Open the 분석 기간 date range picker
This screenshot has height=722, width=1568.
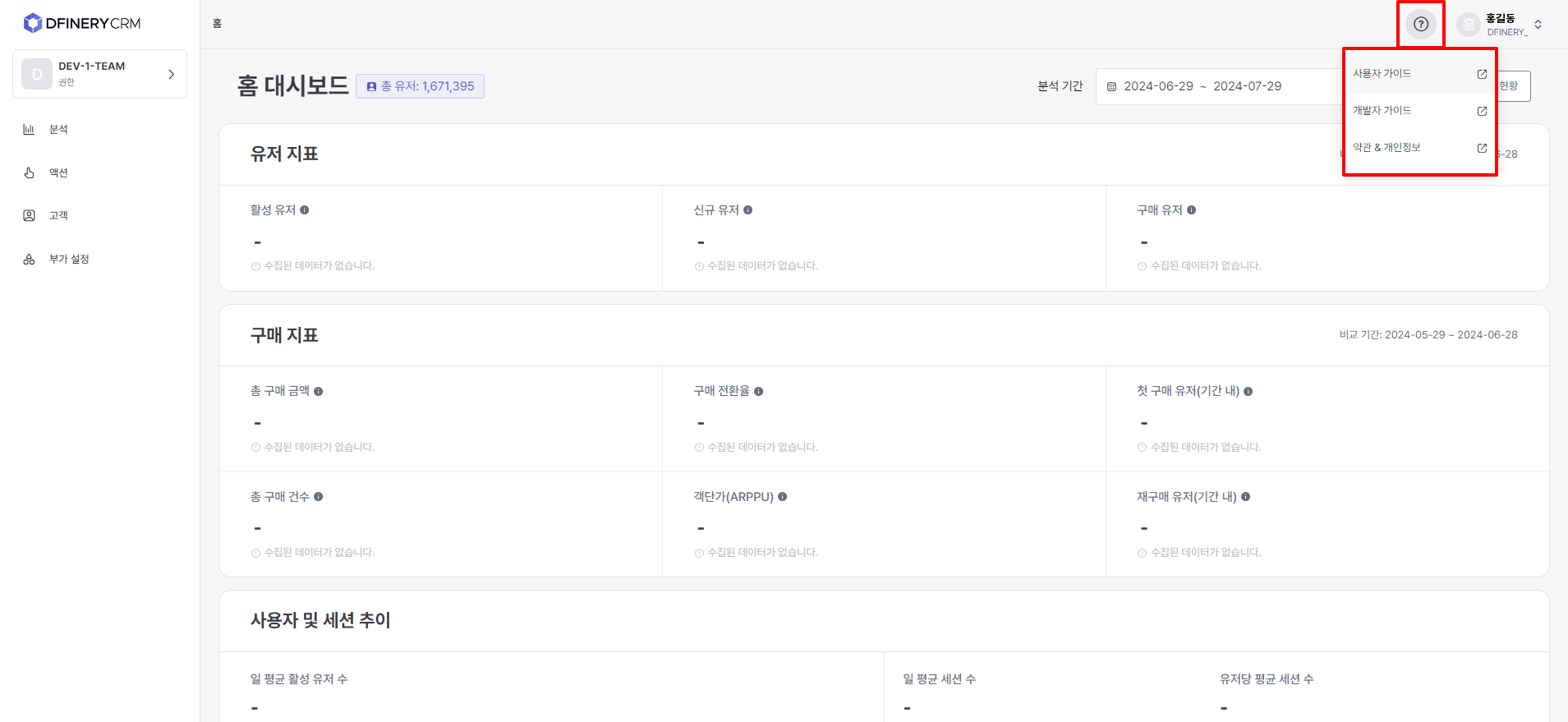1216,86
